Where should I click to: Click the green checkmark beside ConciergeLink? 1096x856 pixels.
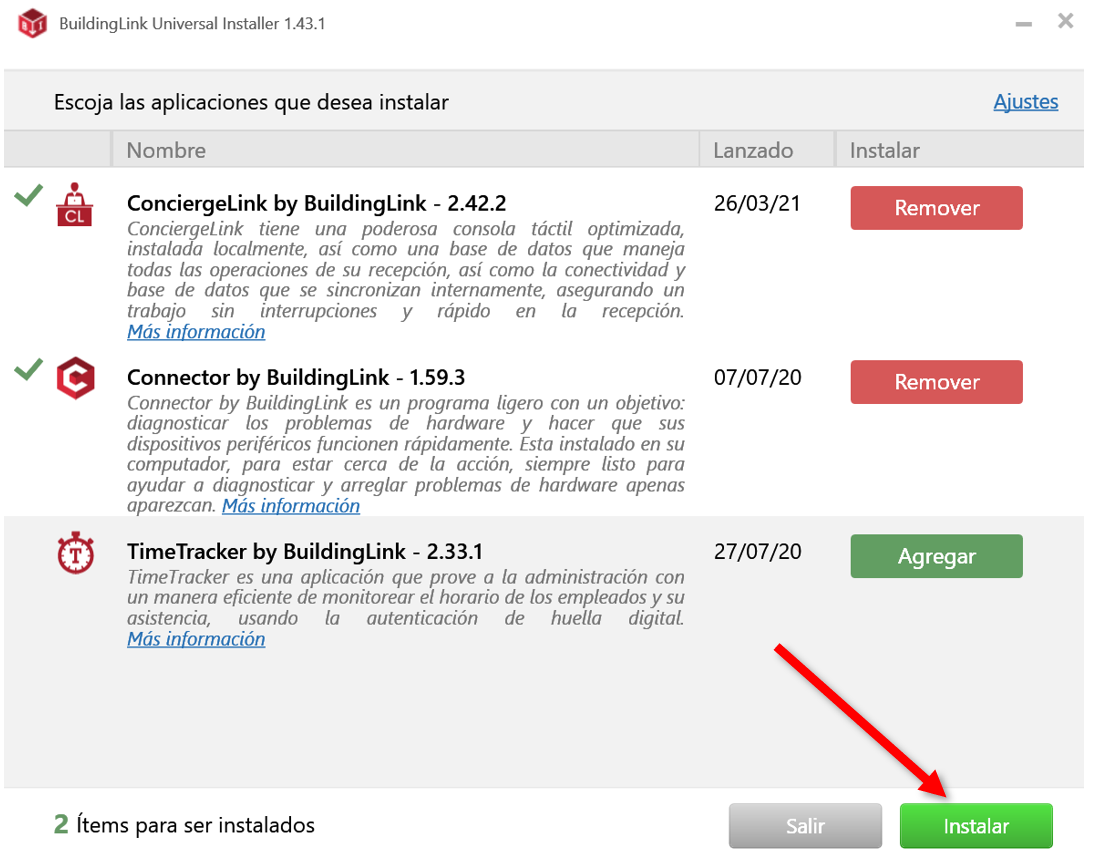click(x=29, y=195)
